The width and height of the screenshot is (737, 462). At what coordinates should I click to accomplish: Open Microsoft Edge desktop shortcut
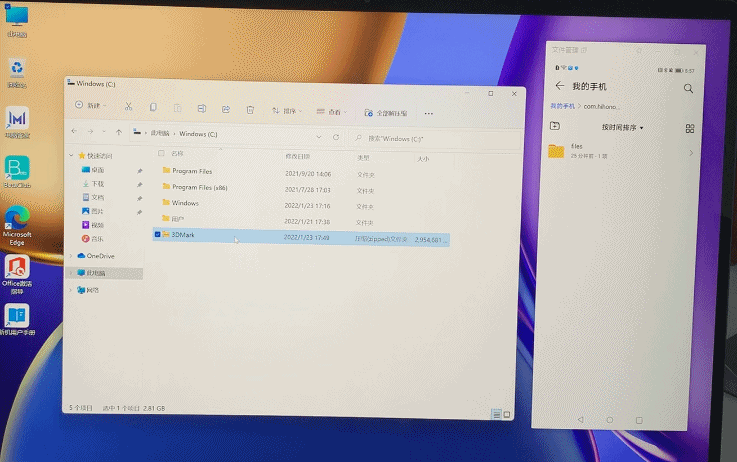click(x=17, y=226)
